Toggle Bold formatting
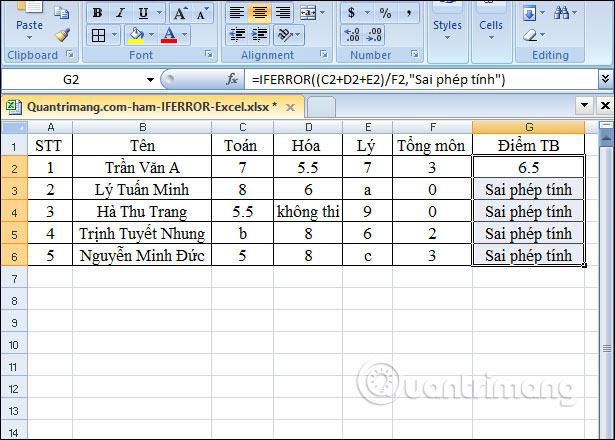Screen dimensions: 615x440 tap(98, 13)
